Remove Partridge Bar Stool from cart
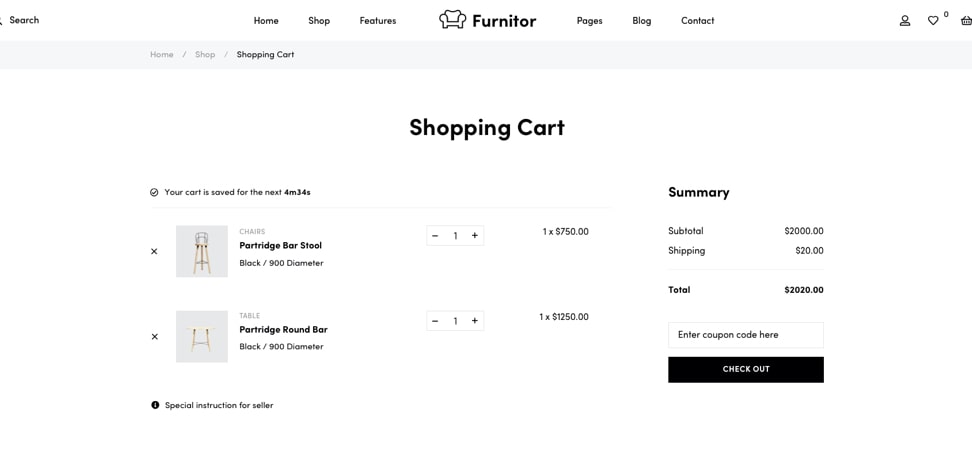This screenshot has width=972, height=474. click(154, 251)
